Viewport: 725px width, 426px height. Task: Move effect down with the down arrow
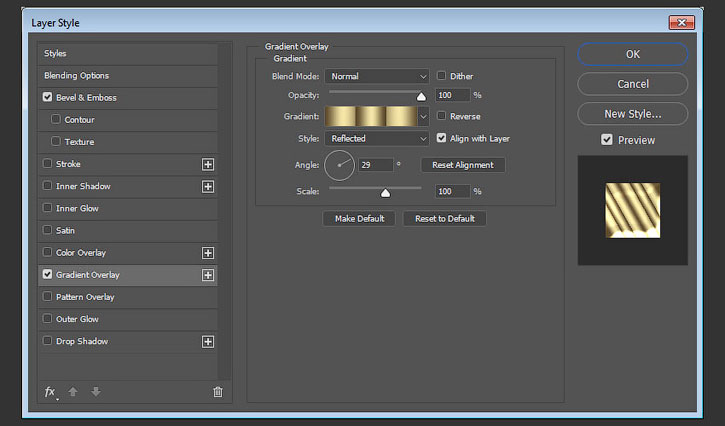point(96,392)
